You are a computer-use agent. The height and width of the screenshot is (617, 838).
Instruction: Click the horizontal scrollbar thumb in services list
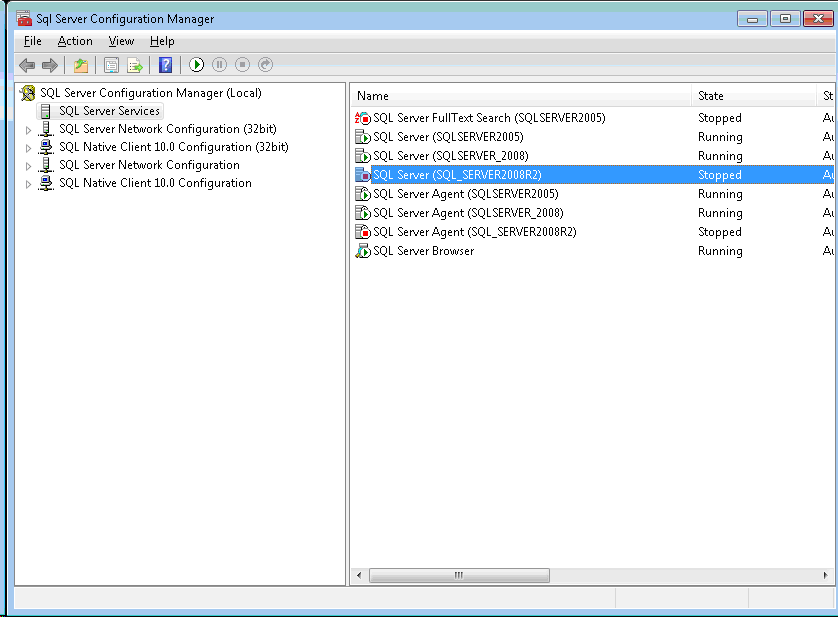tap(459, 576)
